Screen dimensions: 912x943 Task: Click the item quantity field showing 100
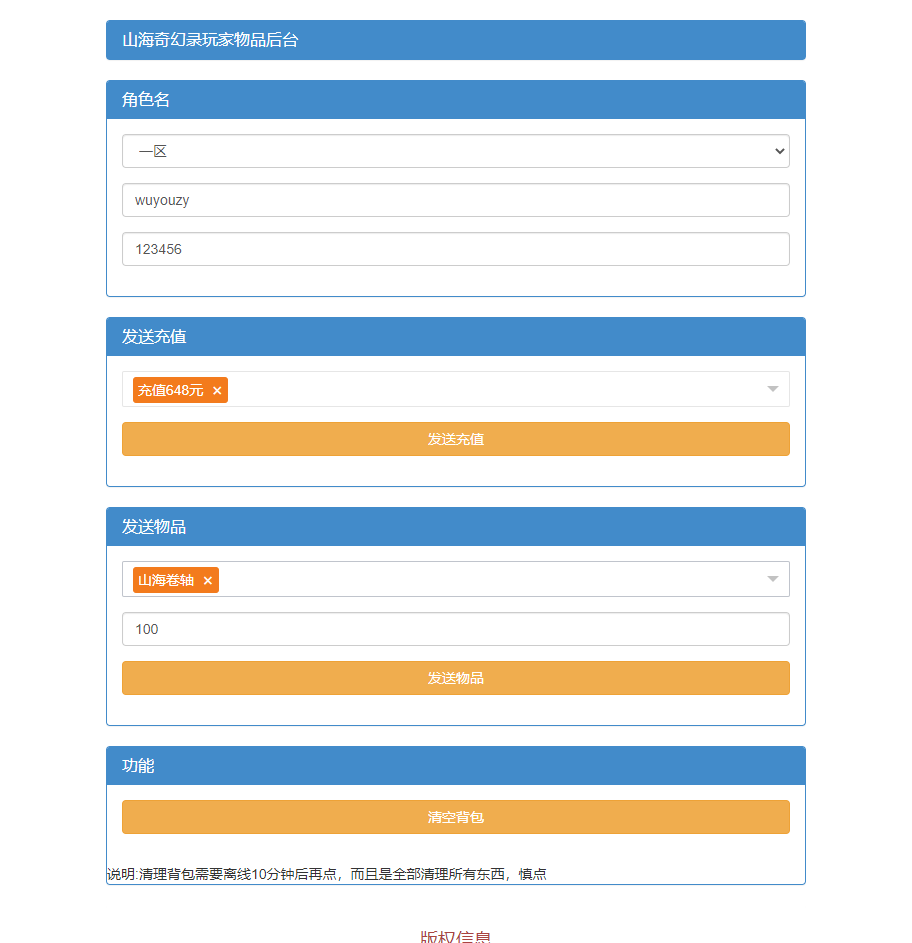pos(455,629)
